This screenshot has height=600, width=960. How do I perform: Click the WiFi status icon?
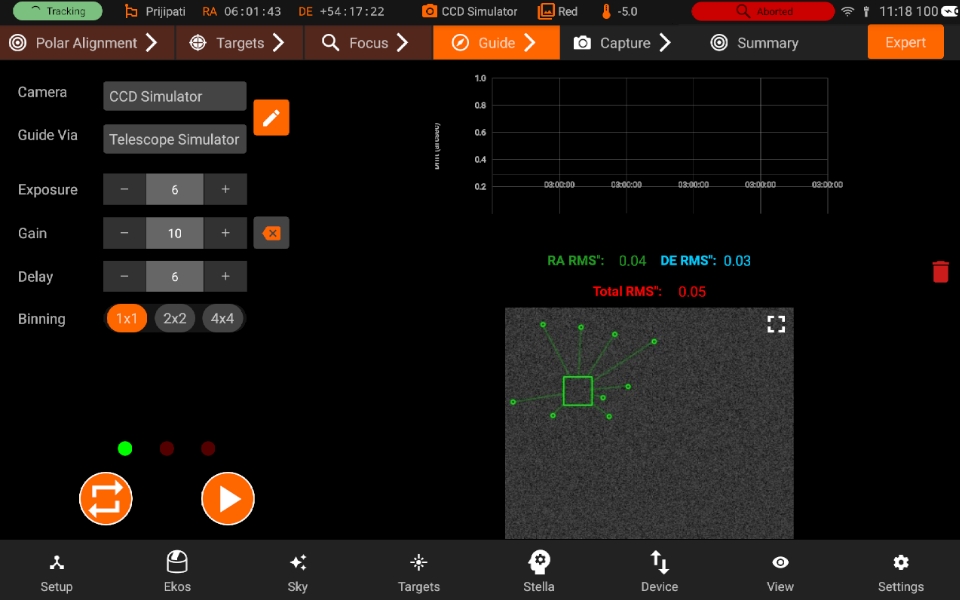847,11
